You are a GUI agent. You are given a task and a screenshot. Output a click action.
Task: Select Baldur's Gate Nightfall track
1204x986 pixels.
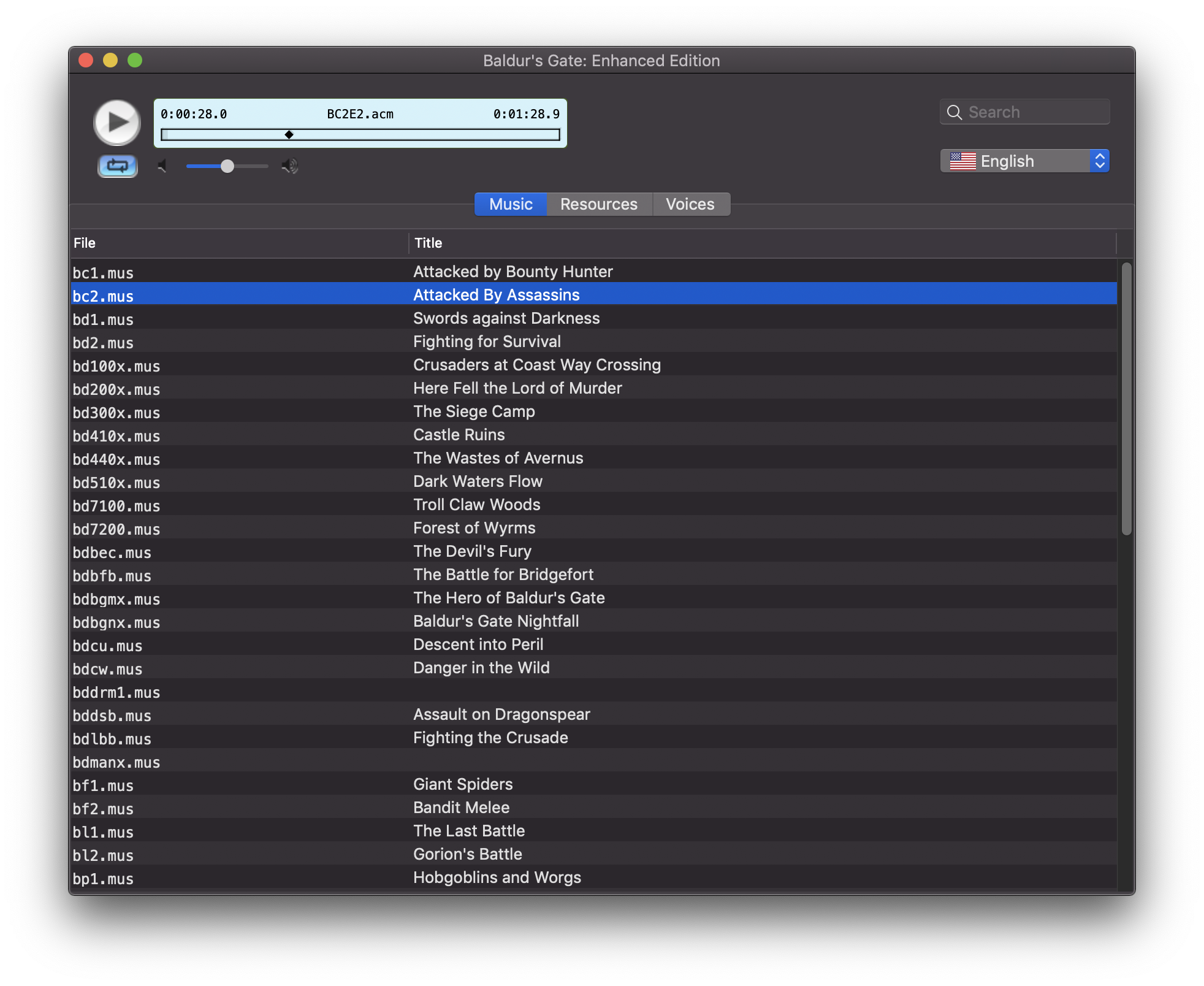tap(593, 621)
